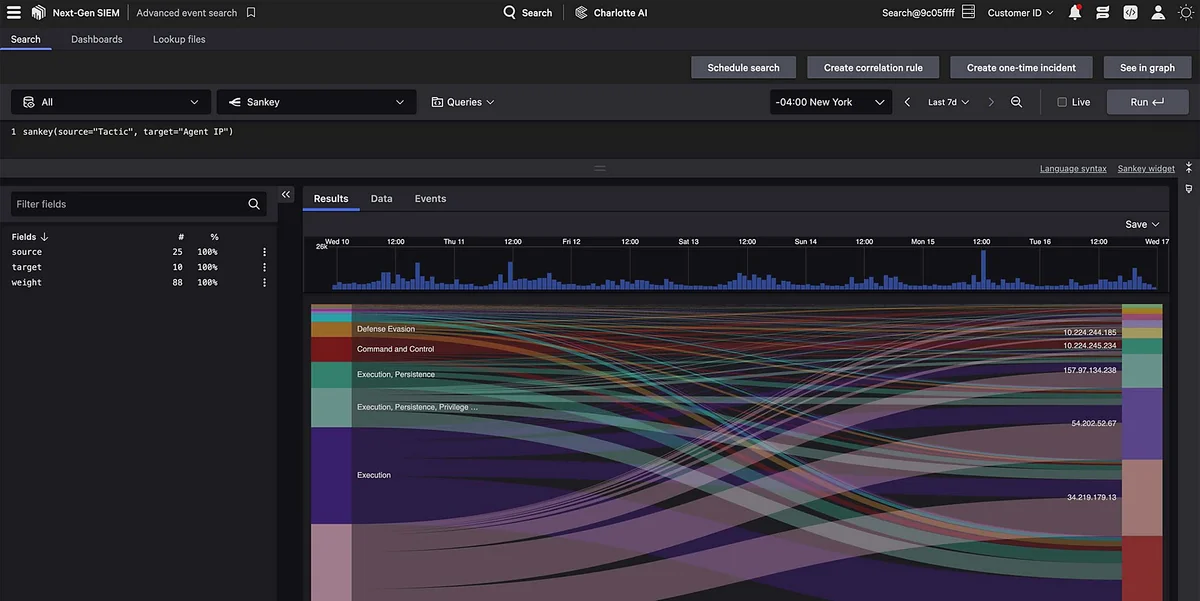Screen dimensions: 1200x601
Task: Open the Language syntax link
Action: pos(1073,168)
